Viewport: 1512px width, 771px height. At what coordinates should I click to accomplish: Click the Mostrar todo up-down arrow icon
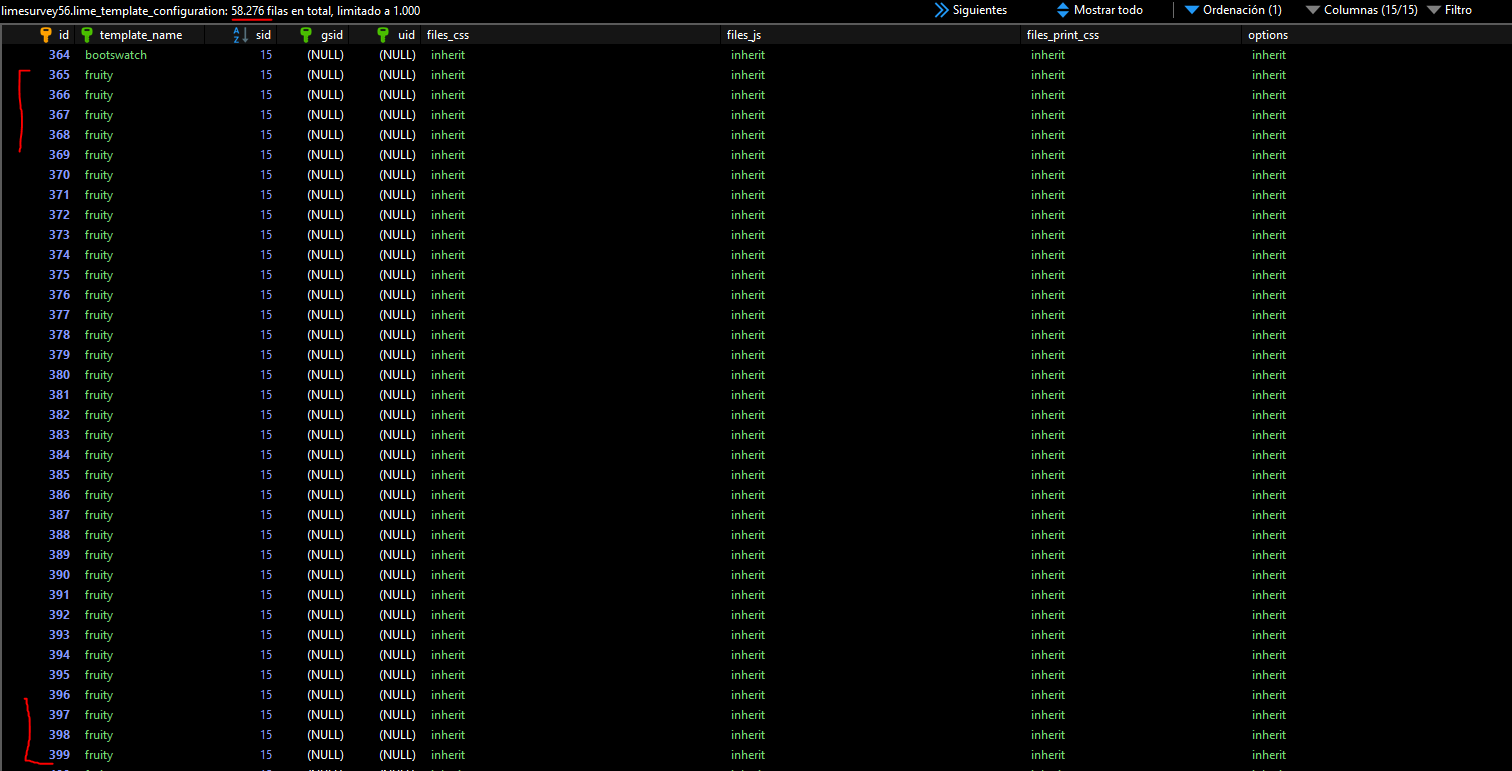click(x=1062, y=10)
